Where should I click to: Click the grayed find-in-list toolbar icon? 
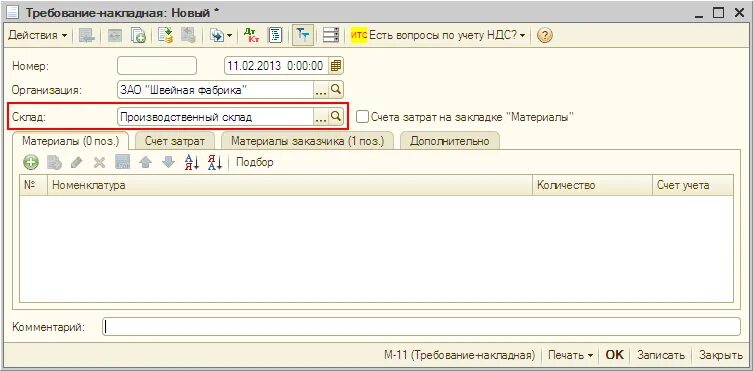coord(87,36)
